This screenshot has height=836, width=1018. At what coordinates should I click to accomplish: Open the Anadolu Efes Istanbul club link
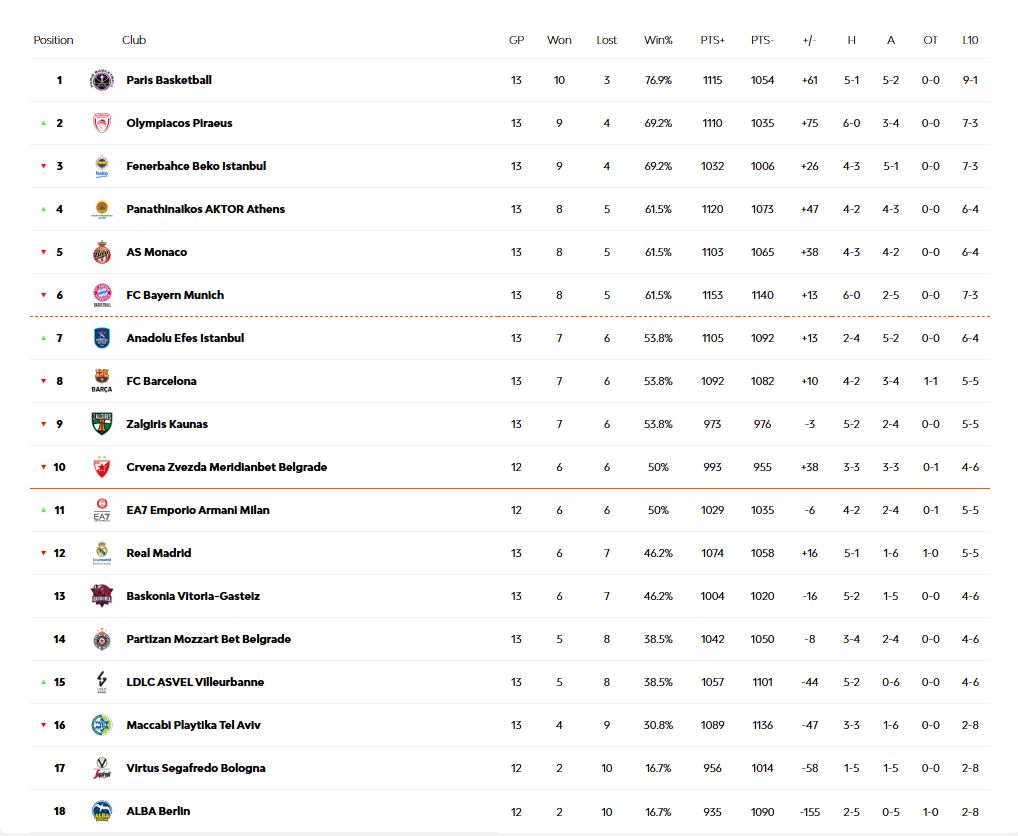click(x=185, y=338)
